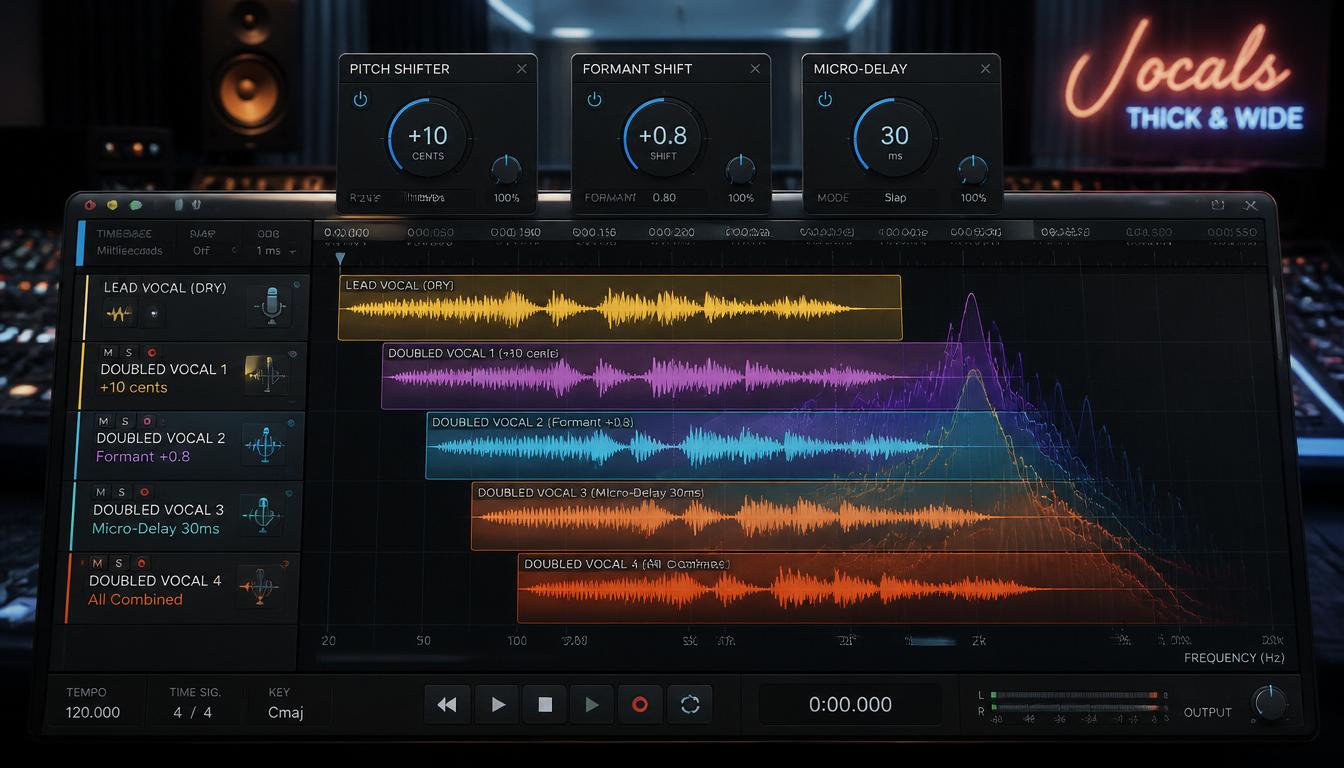
Task: Click the Formant 0.80 value field
Action: point(664,198)
